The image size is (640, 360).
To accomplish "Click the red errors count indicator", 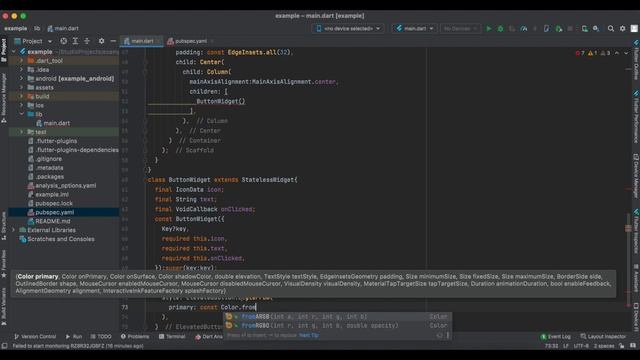I will point(580,53).
